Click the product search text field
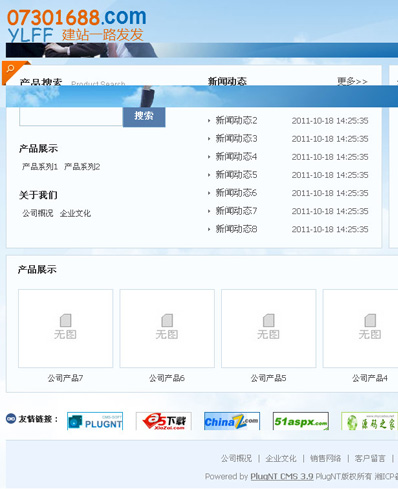The width and height of the screenshot is (398, 489). [x=71, y=117]
